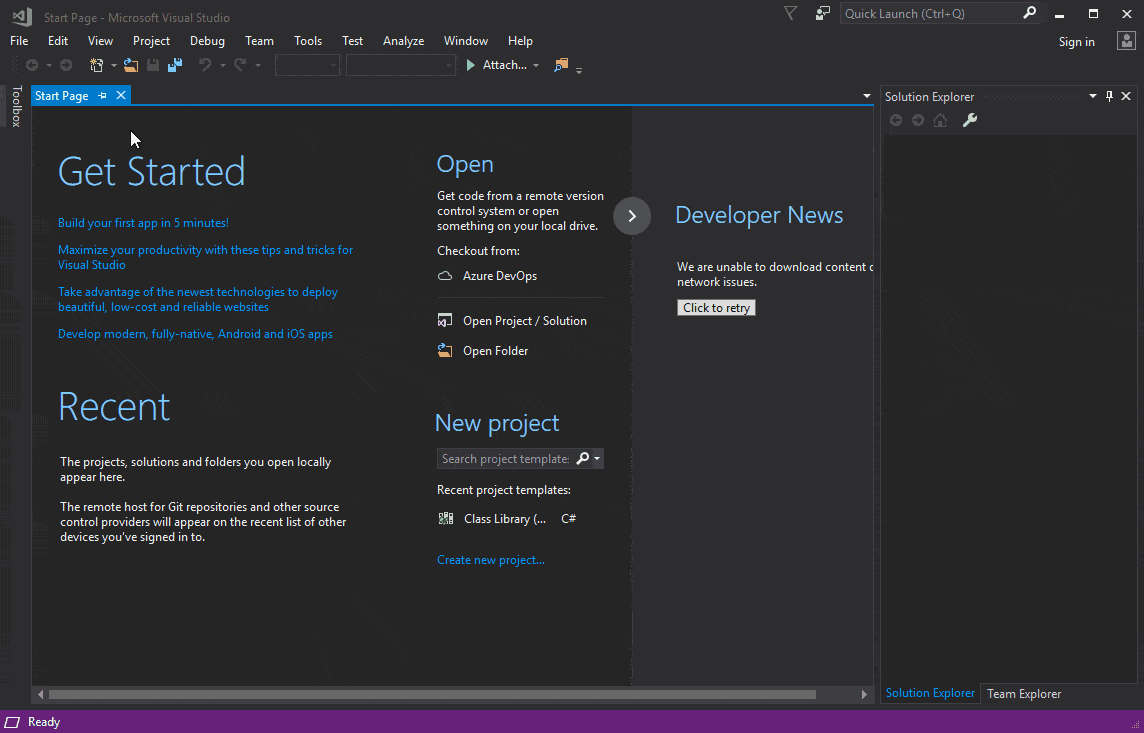Screen dimensions: 1144x733
Task: Open the toolbar overflow options arrow
Action: [579, 70]
